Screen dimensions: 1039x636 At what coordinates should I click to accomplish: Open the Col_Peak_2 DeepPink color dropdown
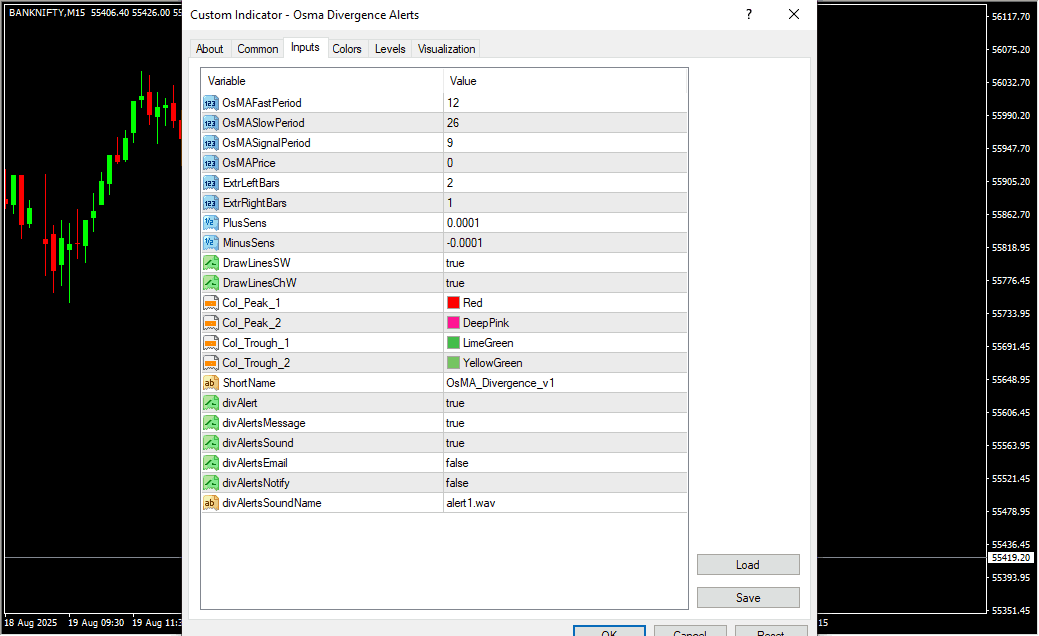tap(486, 323)
